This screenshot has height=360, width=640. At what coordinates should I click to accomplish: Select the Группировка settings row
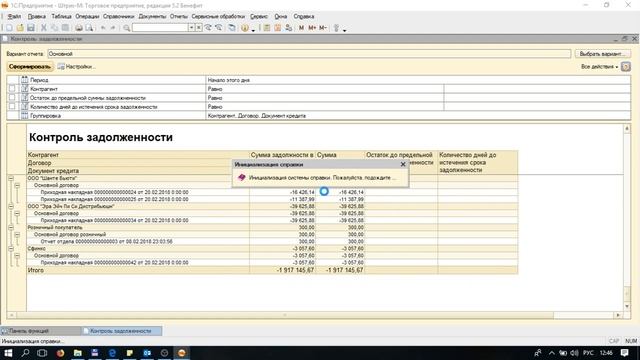[x=318, y=116]
